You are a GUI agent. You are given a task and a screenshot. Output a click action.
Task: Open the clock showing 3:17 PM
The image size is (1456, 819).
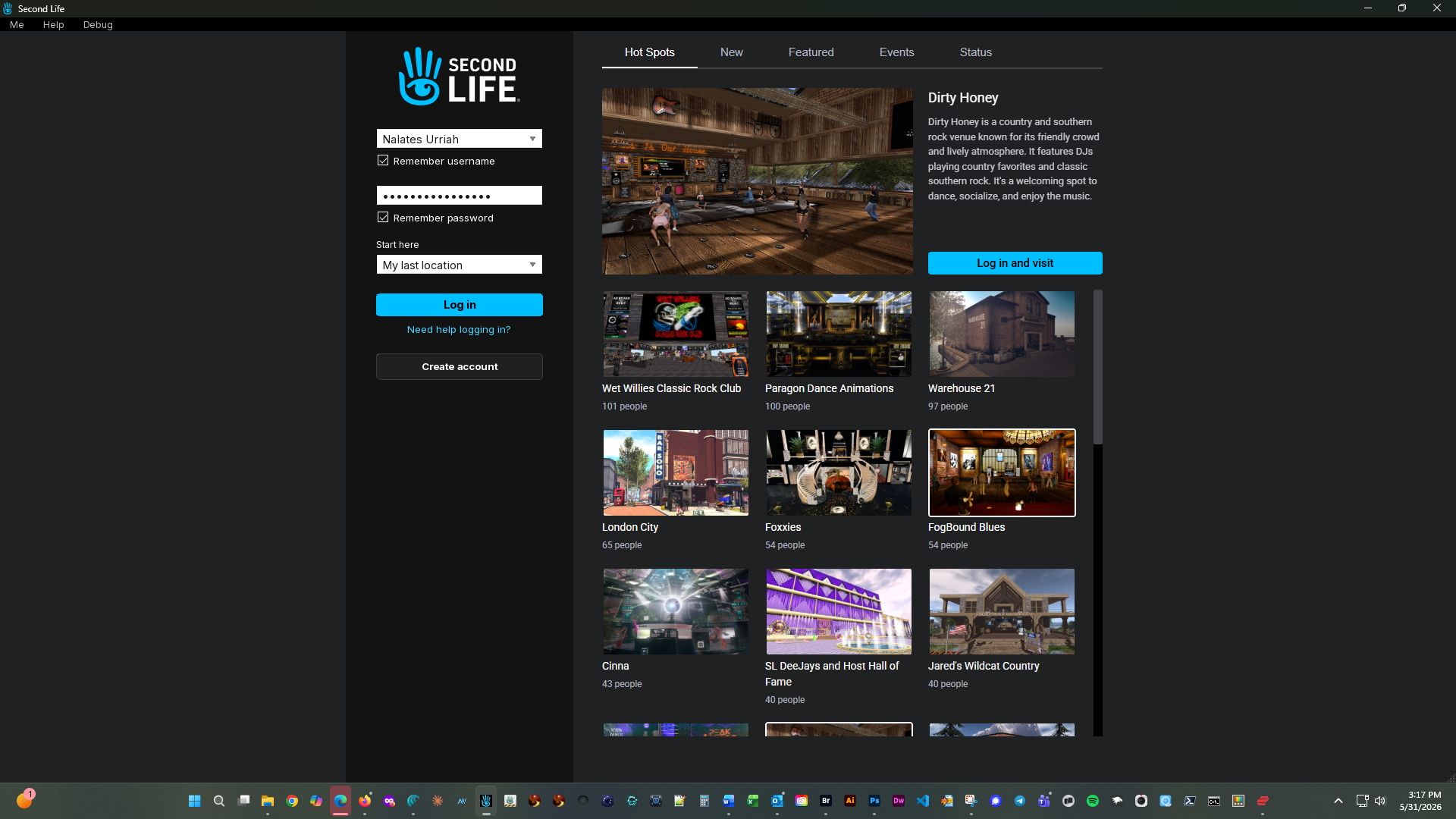point(1420,801)
